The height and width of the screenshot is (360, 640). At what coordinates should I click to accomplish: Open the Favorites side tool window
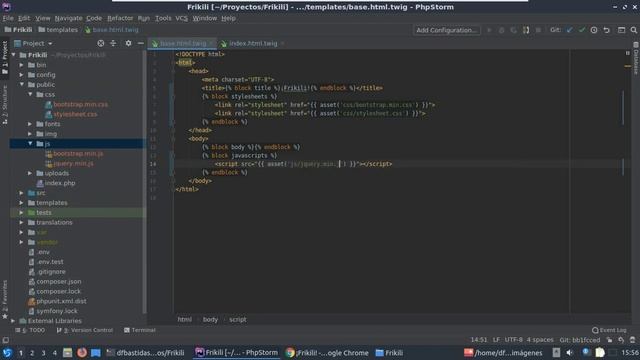[4, 299]
